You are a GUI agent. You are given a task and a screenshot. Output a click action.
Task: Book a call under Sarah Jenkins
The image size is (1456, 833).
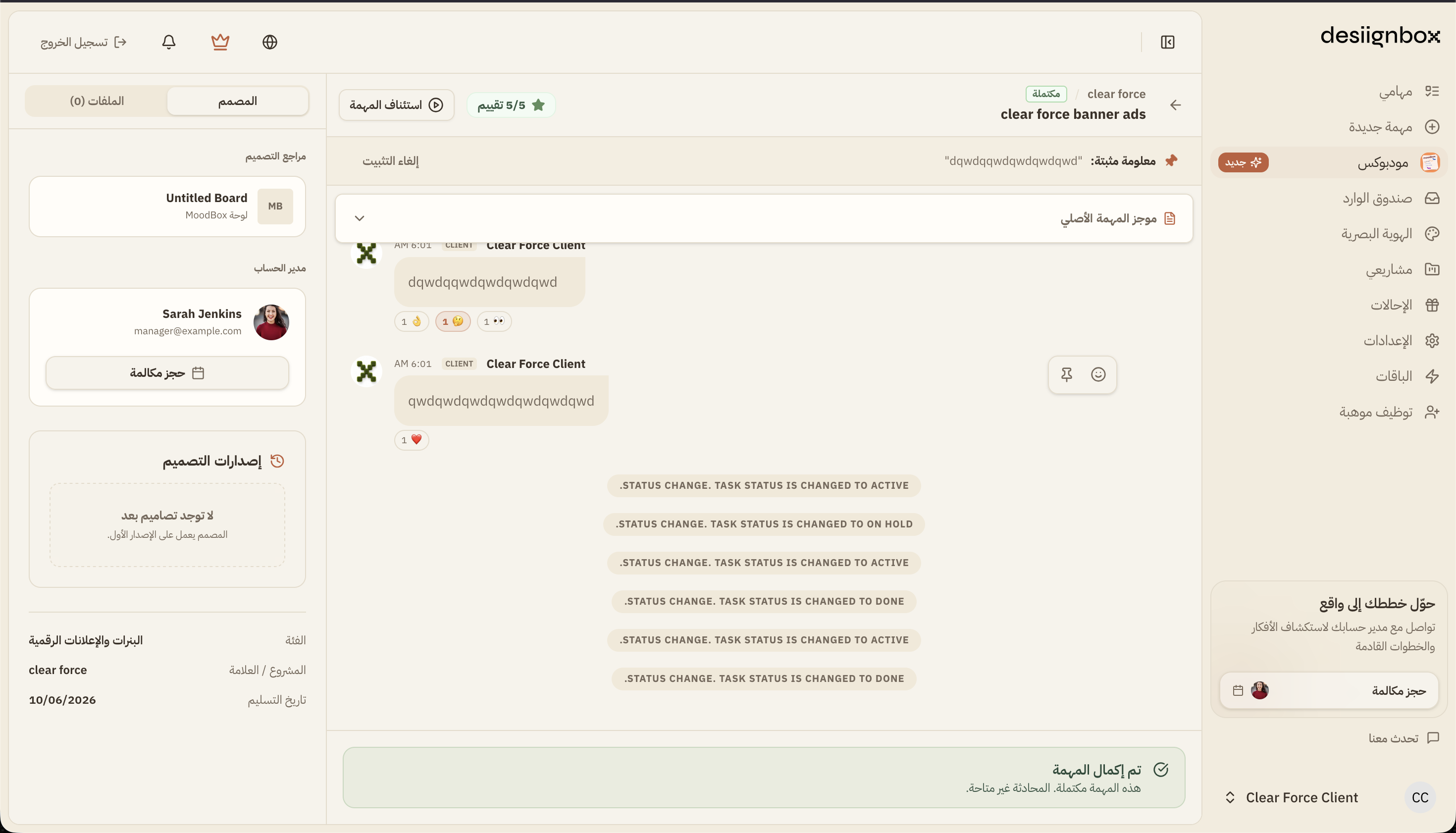(167, 373)
